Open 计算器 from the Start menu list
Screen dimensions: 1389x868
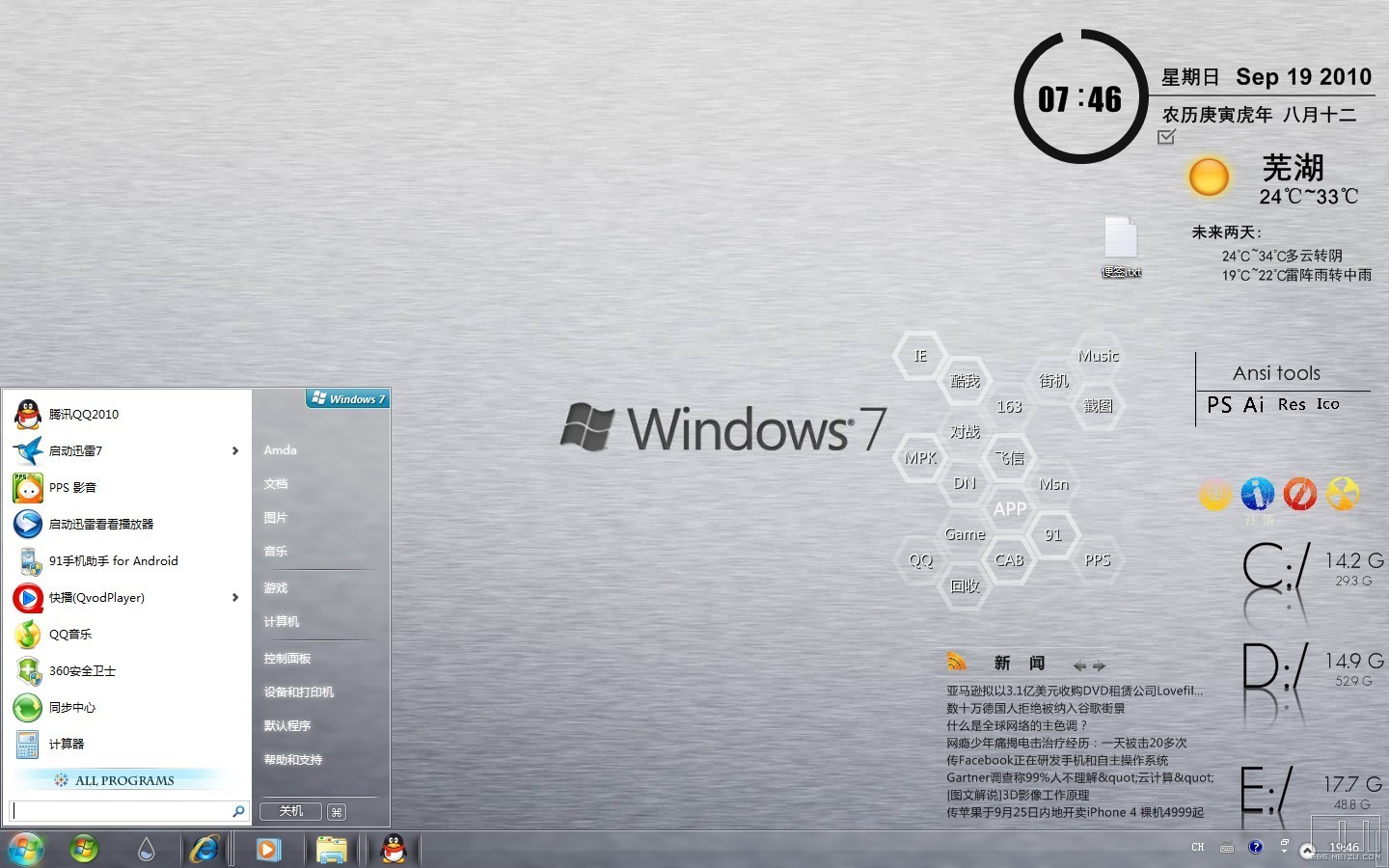(126, 744)
